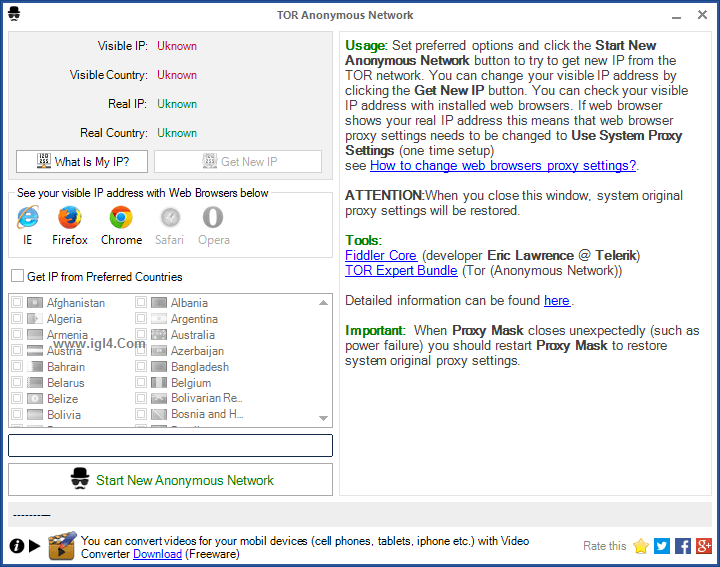The image size is (720, 567).
Task: Share via the Google Plus icon
Action: 704,546
